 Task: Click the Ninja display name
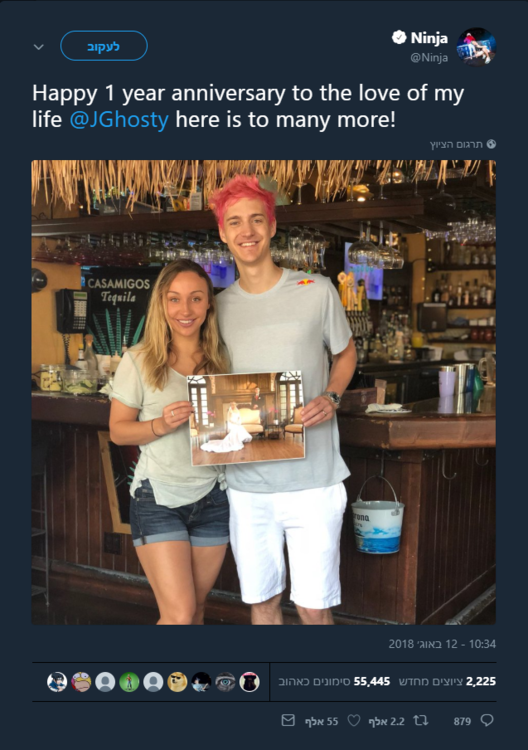pos(429,38)
